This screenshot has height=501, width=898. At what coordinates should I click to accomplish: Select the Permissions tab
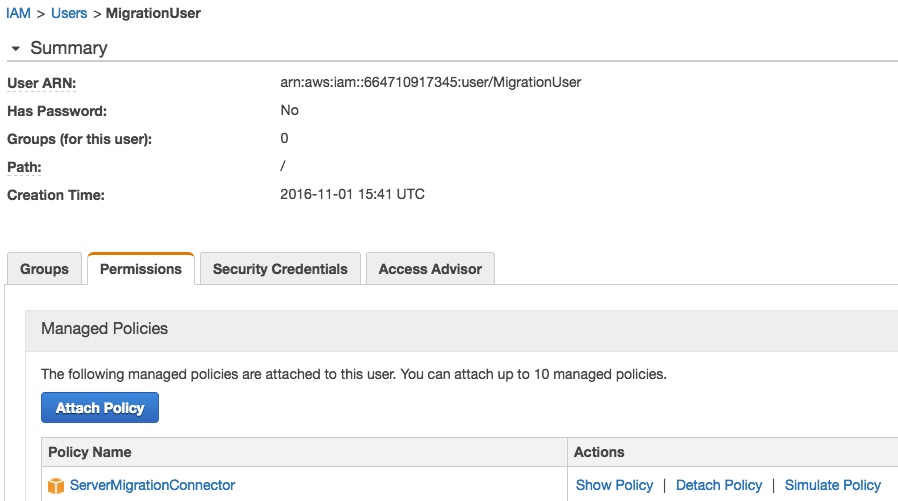pyautogui.click(x=141, y=269)
